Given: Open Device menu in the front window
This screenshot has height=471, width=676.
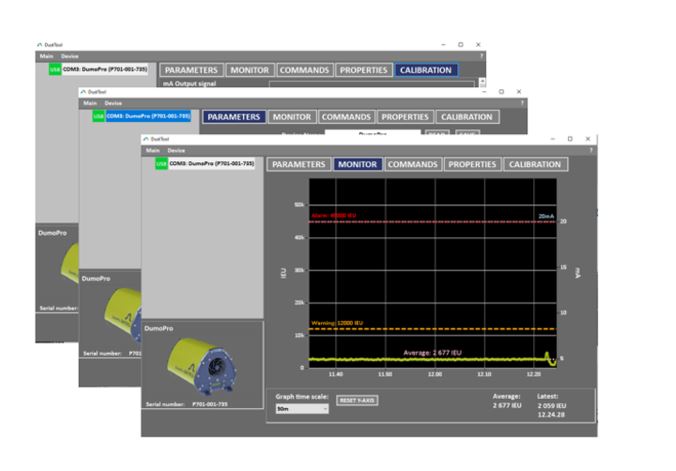Looking at the screenshot, I should (x=176, y=151).
